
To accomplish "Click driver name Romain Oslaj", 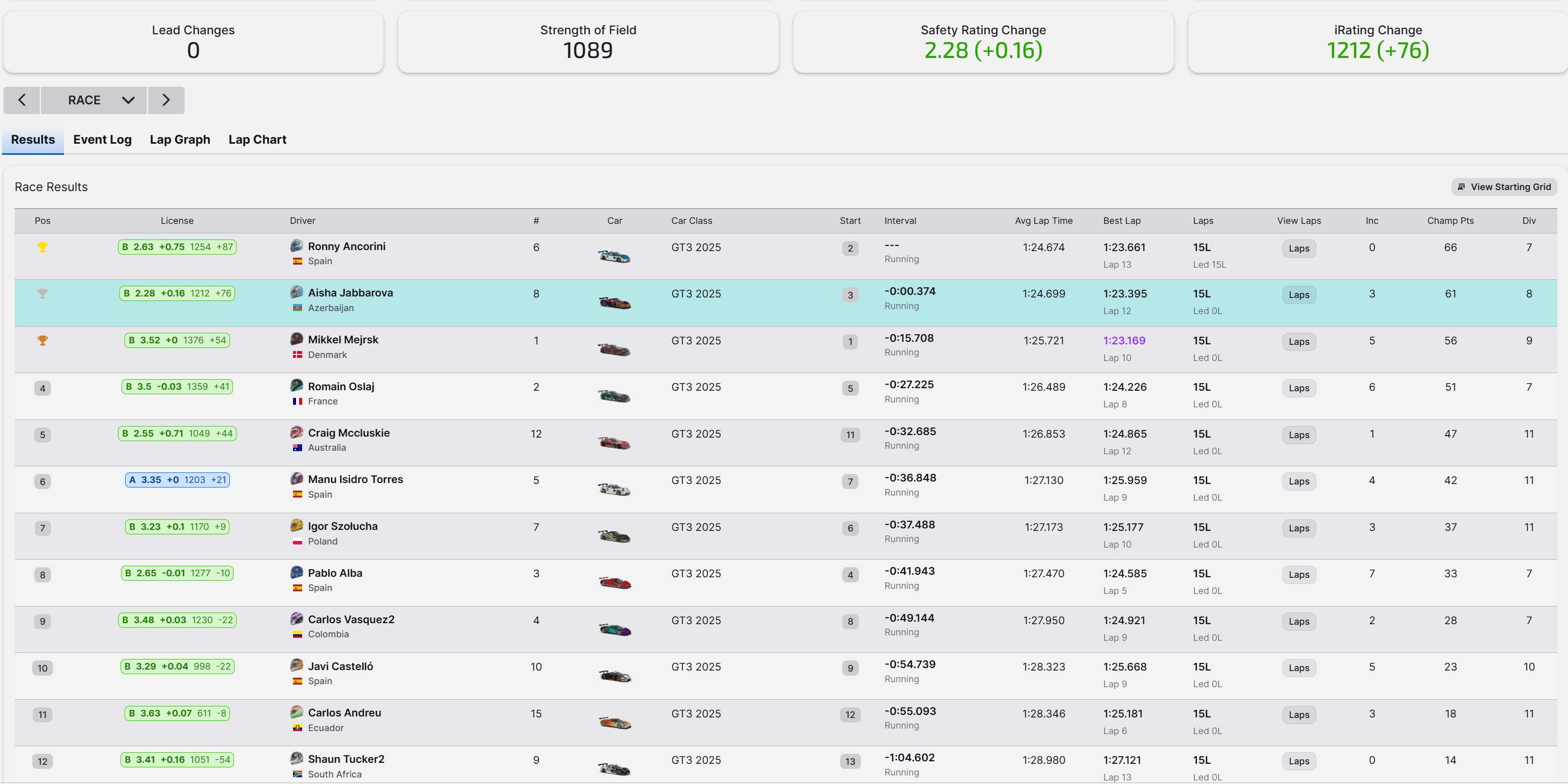I will pyautogui.click(x=341, y=387).
